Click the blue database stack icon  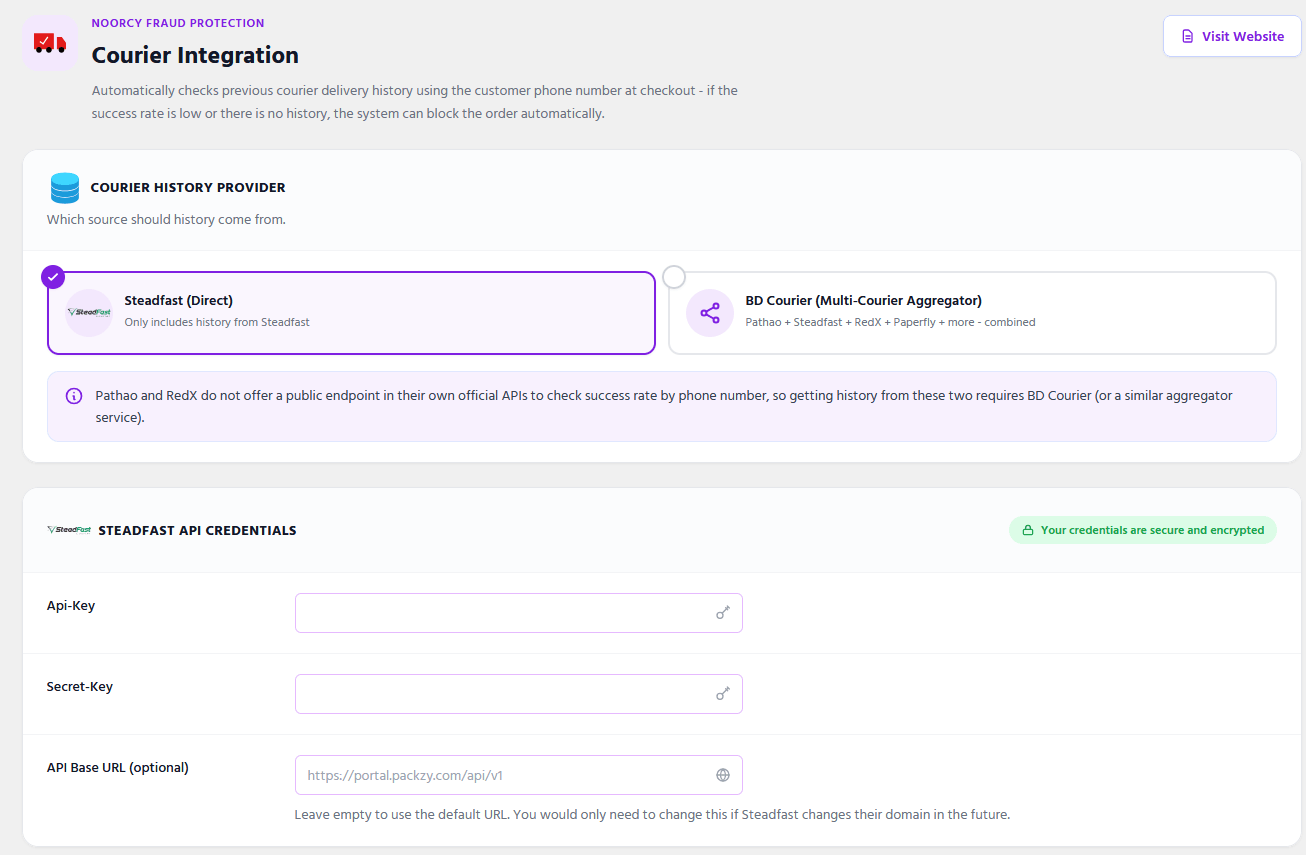point(65,188)
